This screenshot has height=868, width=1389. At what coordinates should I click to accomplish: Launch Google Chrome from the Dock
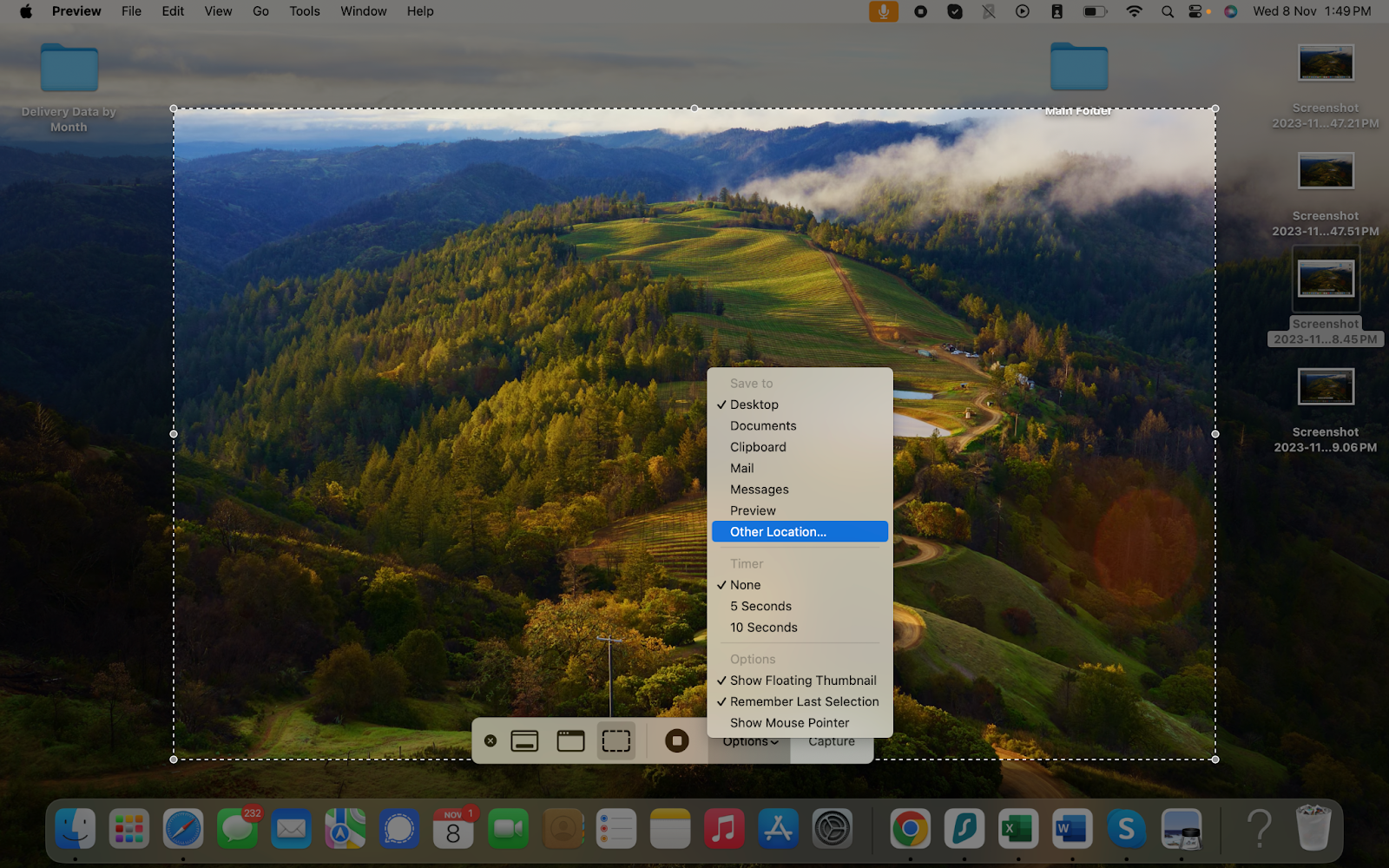point(910,830)
